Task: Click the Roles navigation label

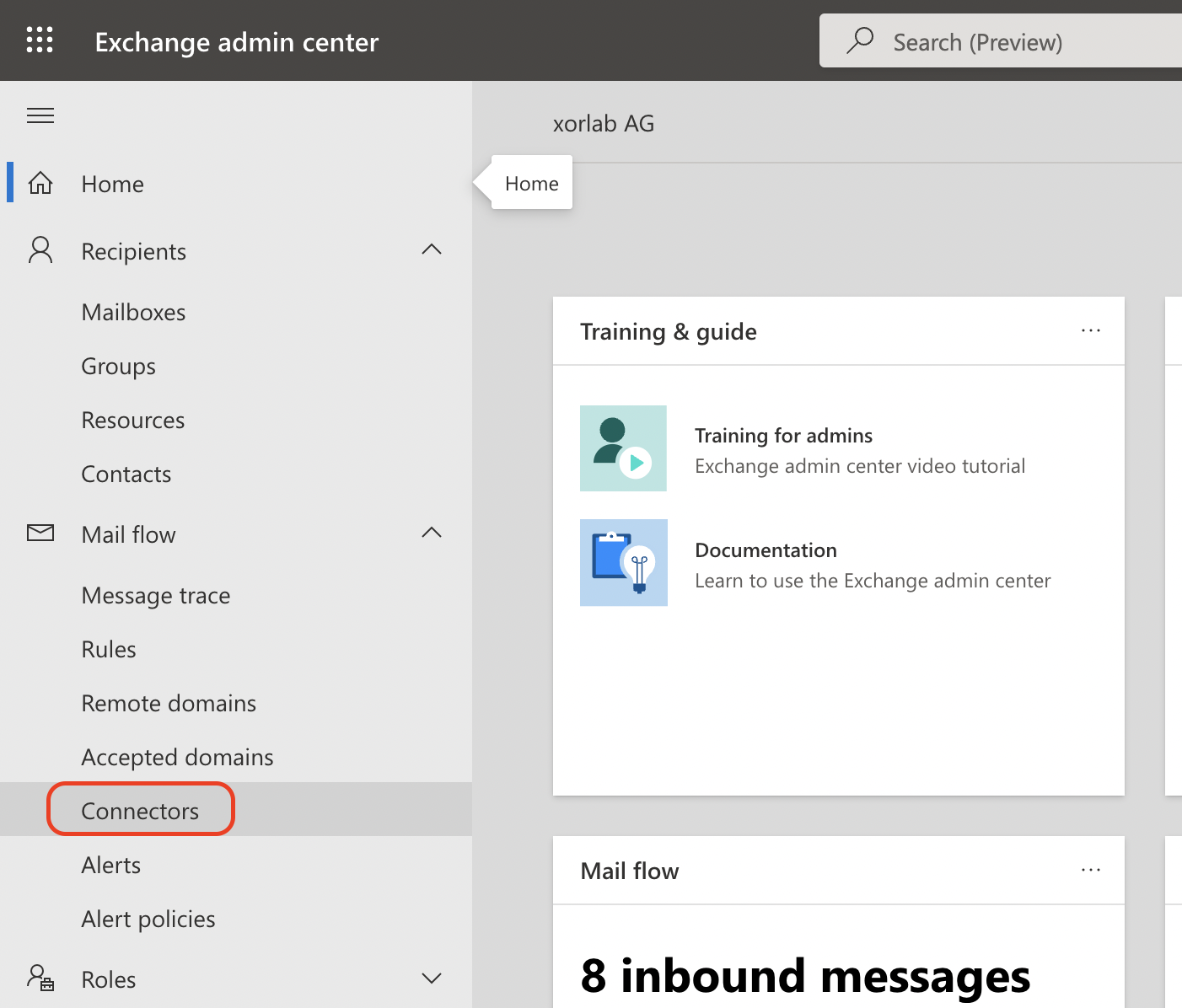Action: tap(109, 979)
